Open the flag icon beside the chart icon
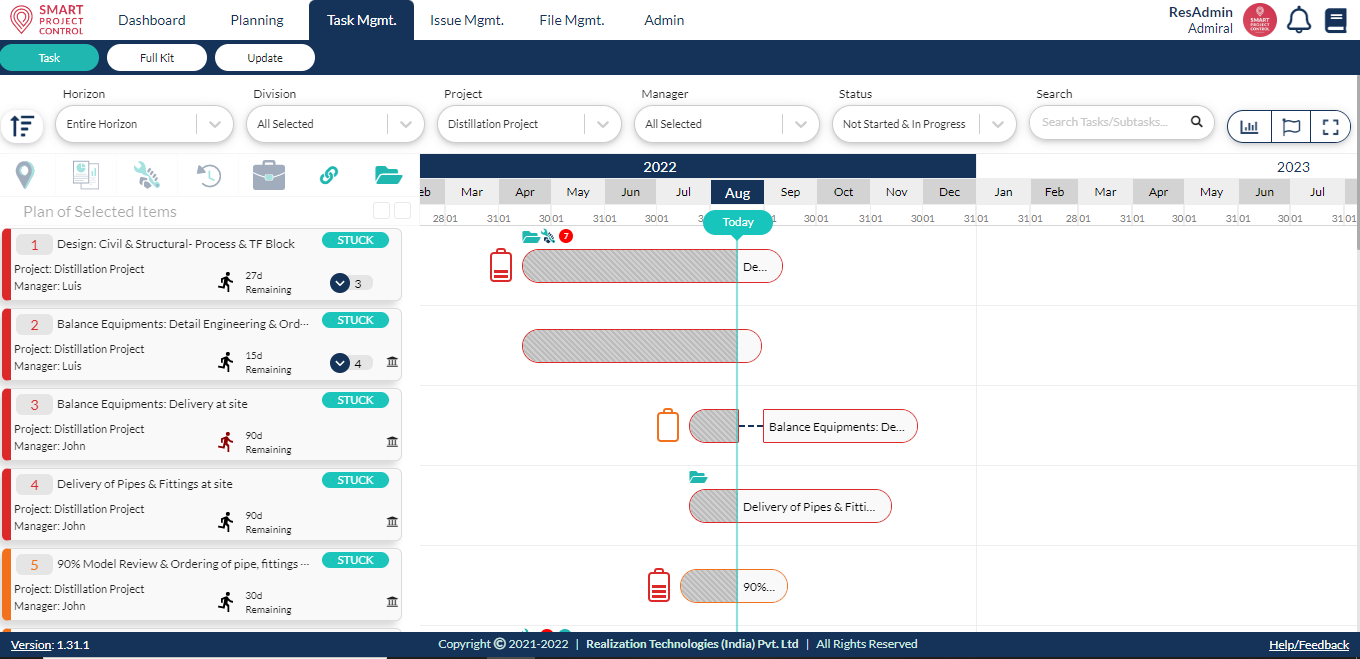Viewport: 1360px width, 659px height. coord(1291,126)
